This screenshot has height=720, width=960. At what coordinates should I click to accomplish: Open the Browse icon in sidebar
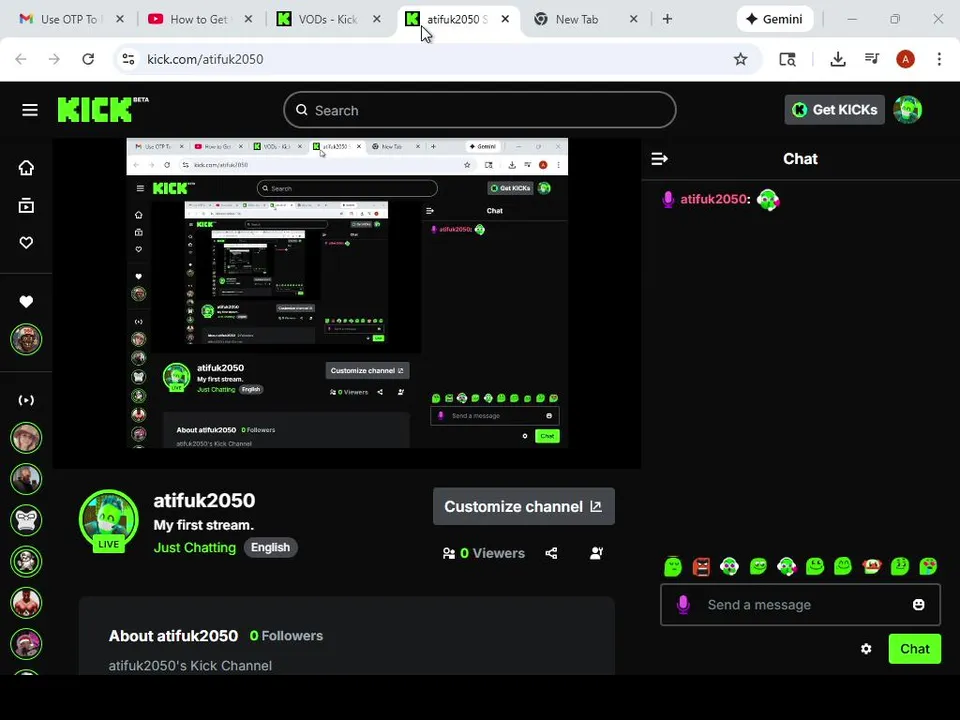click(26, 206)
